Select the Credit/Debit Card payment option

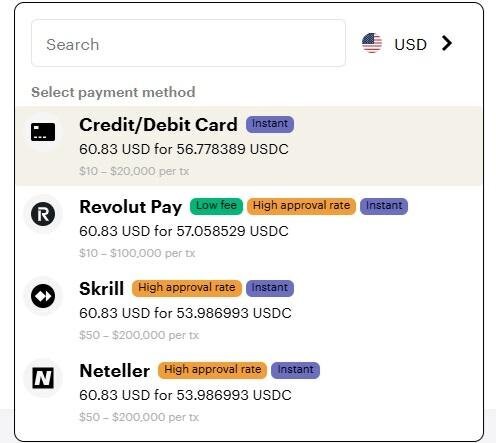pos(248,146)
